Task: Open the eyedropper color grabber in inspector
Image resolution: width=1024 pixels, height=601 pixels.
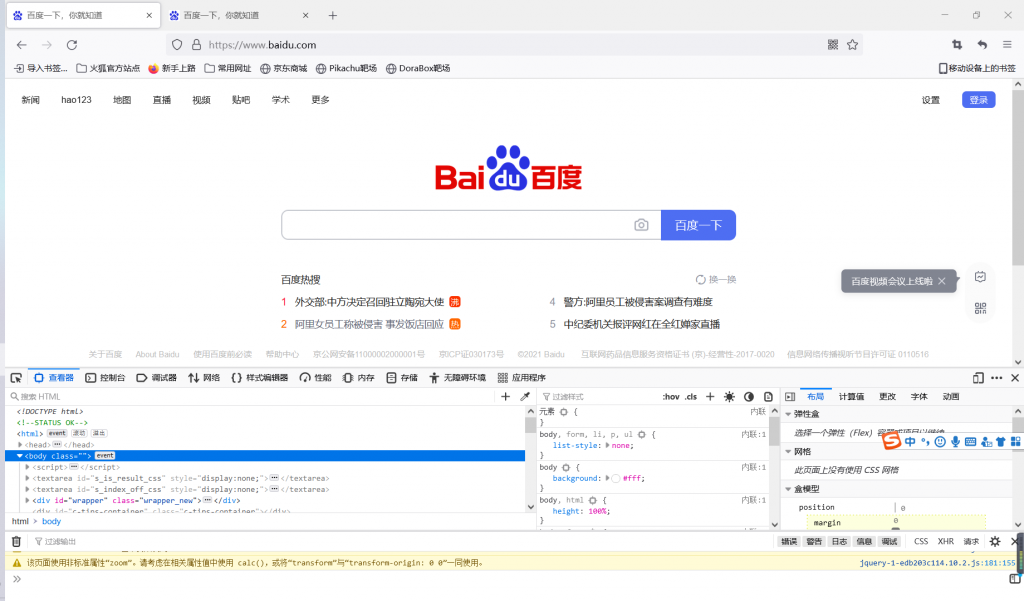Action: click(x=524, y=397)
